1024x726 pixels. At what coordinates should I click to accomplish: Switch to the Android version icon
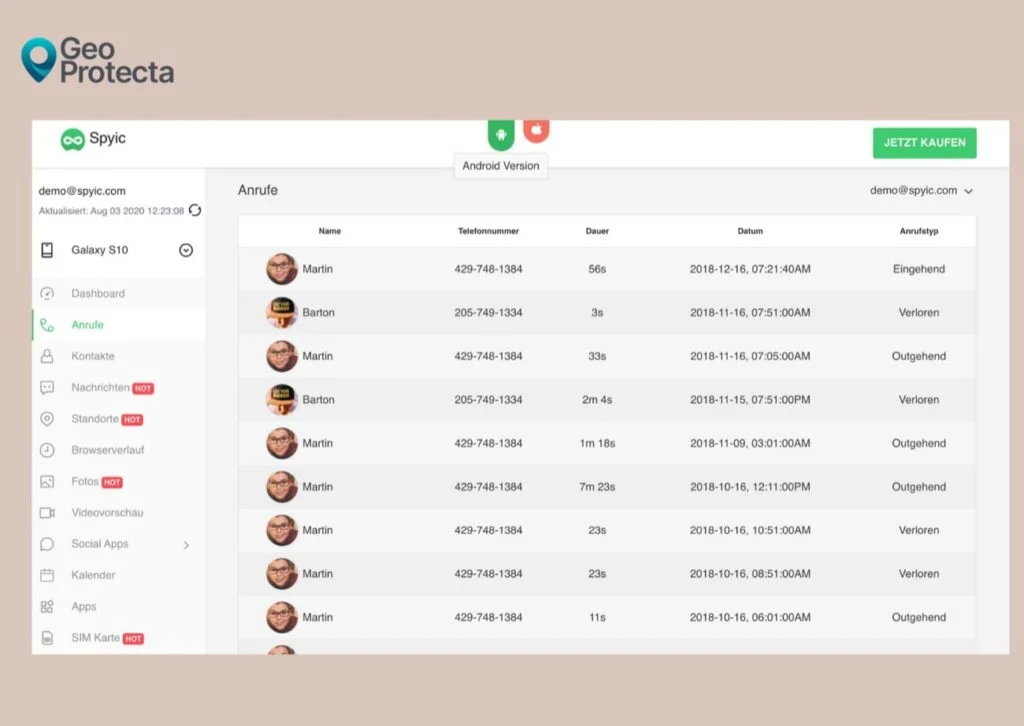click(x=501, y=134)
